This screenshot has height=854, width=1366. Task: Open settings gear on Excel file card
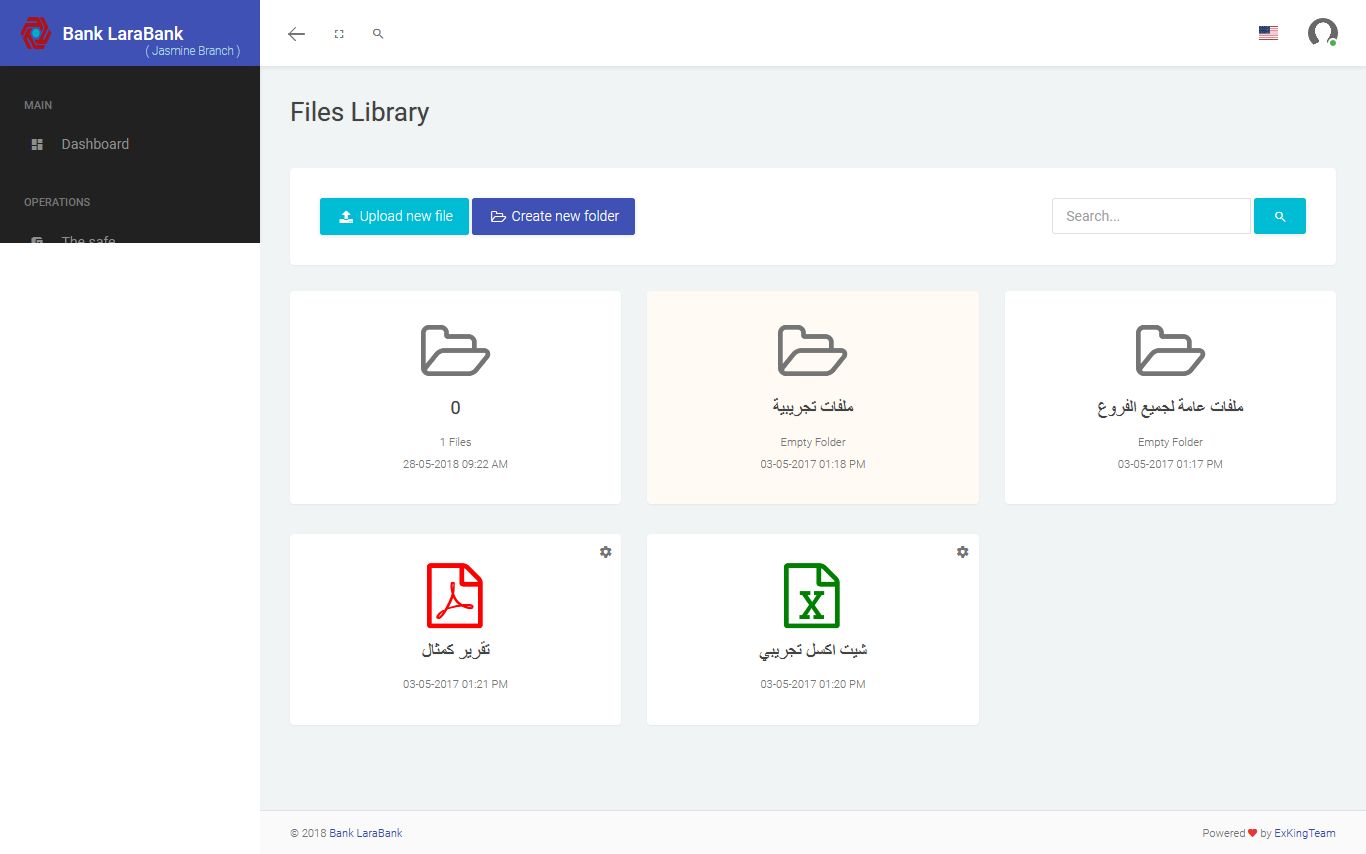click(962, 552)
